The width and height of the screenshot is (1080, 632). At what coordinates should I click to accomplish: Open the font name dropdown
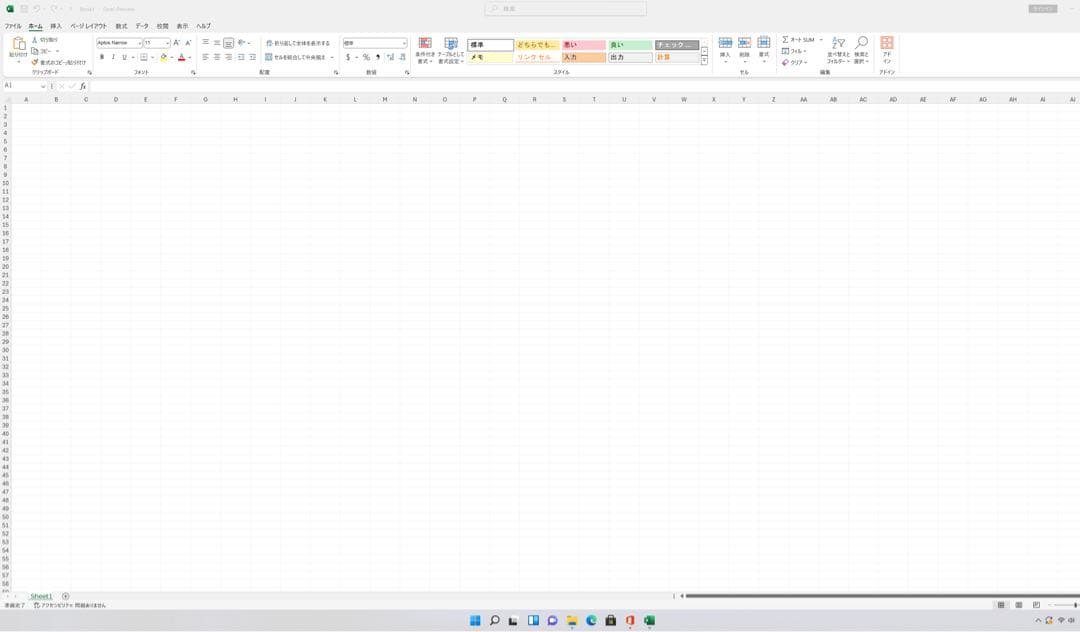tap(139, 43)
